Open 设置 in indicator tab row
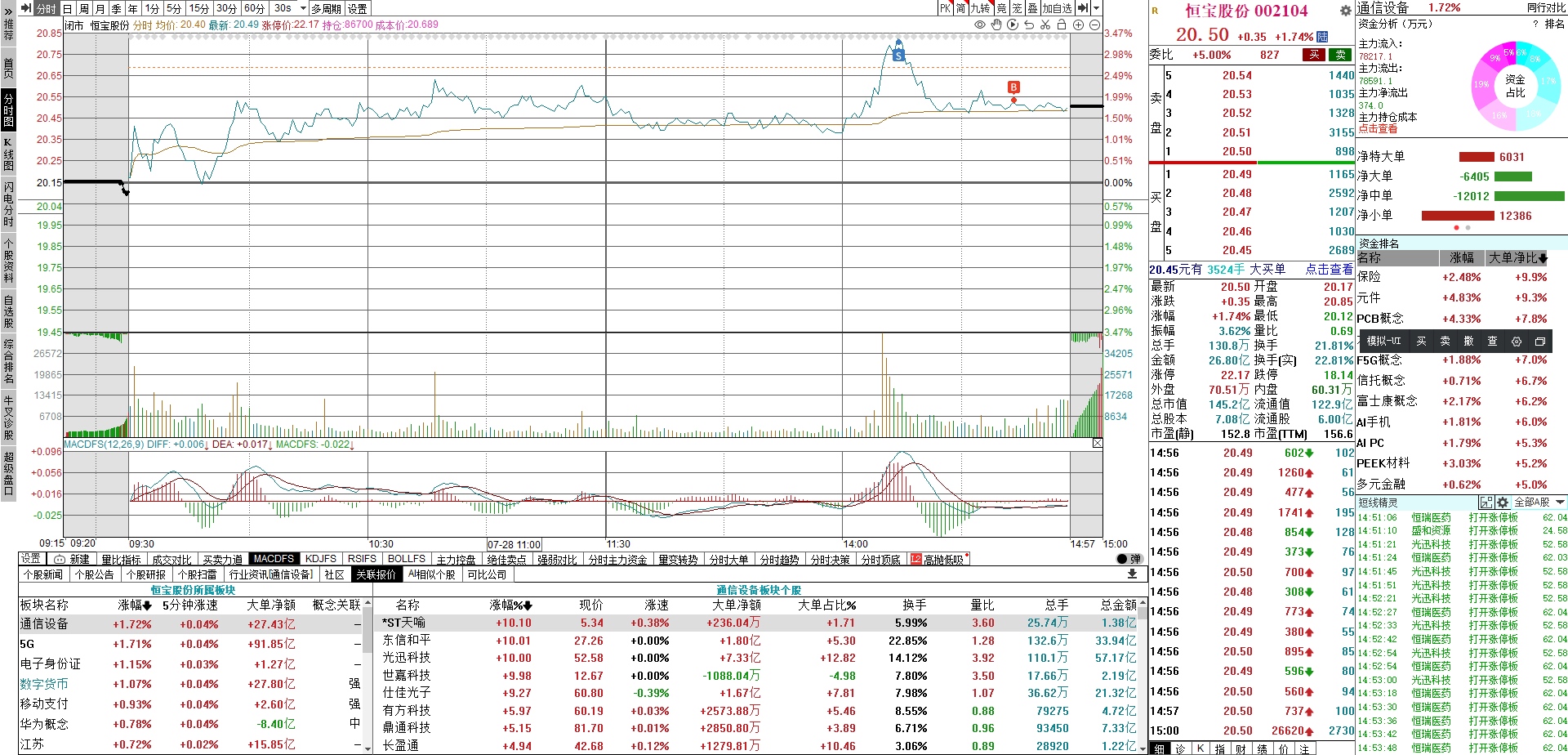1568x755 pixels. [x=31, y=559]
